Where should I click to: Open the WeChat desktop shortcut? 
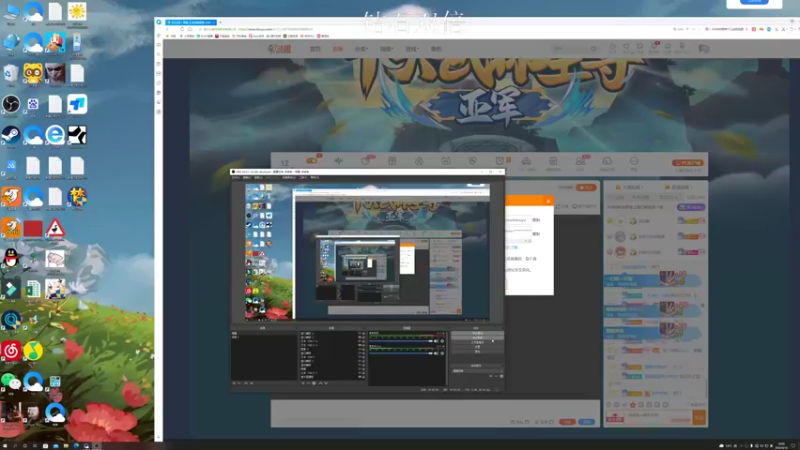[x=11, y=381]
